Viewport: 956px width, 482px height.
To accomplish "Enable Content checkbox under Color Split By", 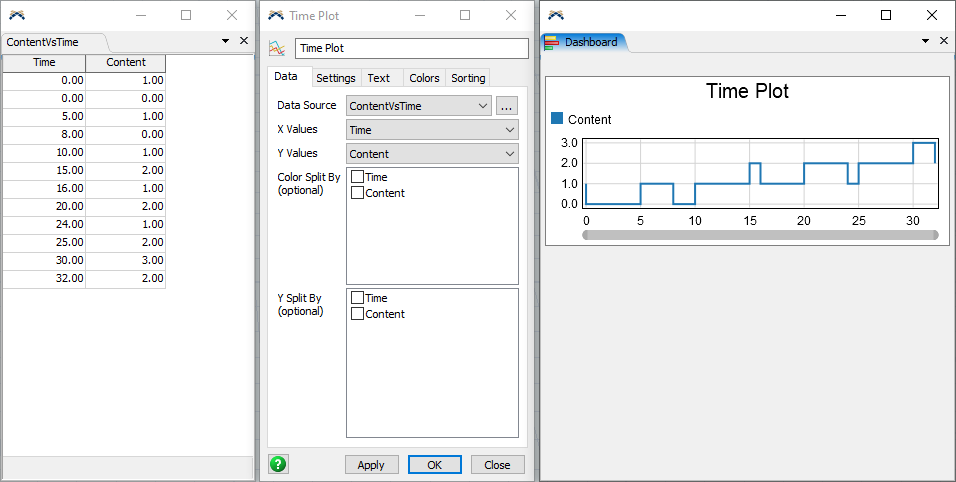I will tap(357, 193).
